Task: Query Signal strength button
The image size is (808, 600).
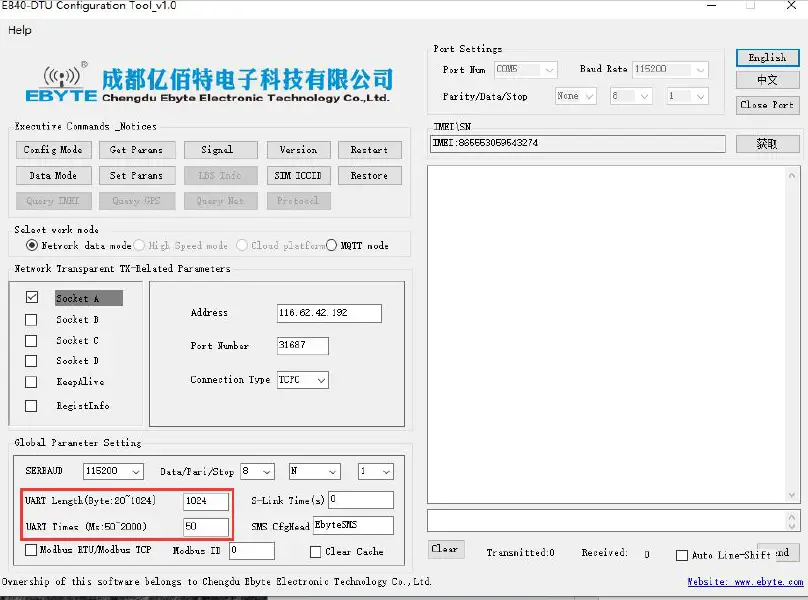Action: tap(221, 149)
